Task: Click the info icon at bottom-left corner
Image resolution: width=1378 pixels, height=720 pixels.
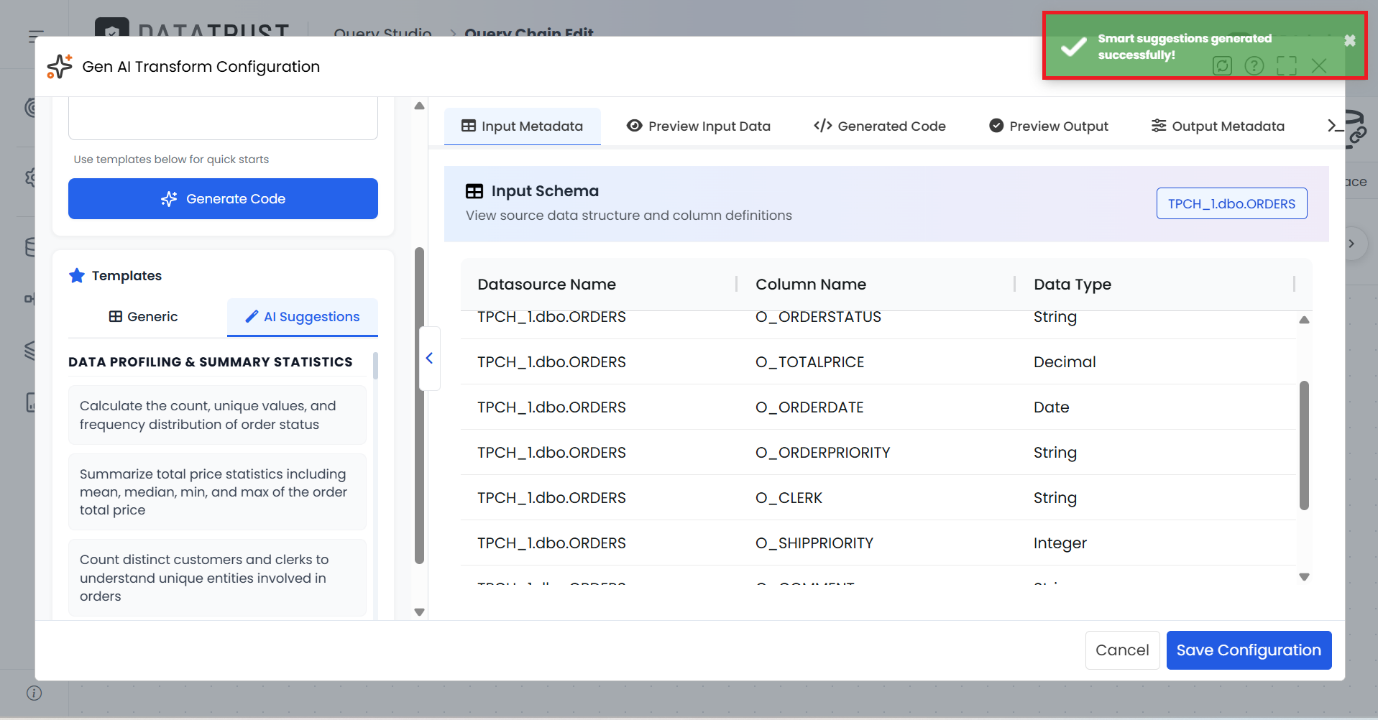Action: point(34,693)
